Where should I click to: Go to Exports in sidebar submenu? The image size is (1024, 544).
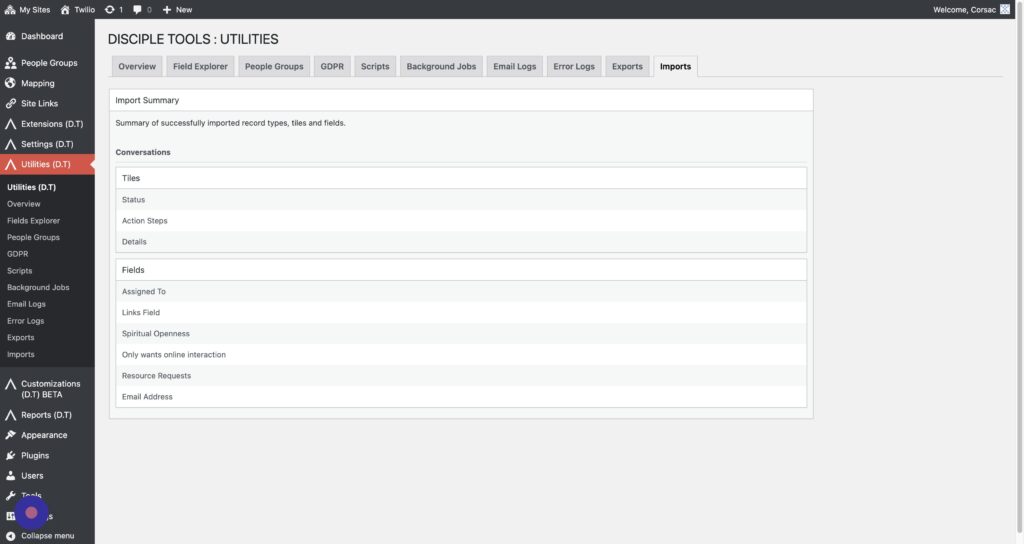tap(21, 338)
